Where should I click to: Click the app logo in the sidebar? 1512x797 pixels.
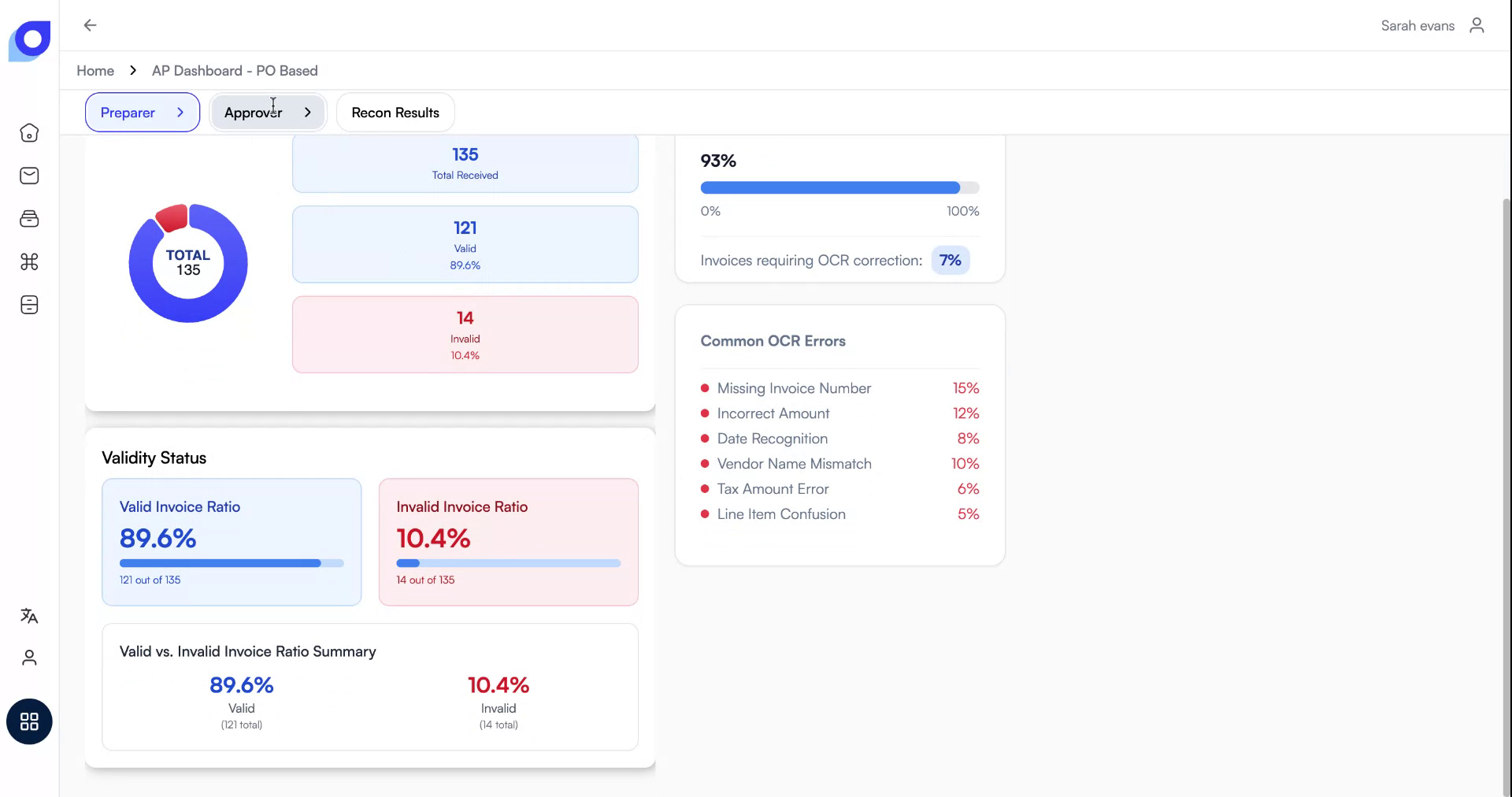(30, 39)
